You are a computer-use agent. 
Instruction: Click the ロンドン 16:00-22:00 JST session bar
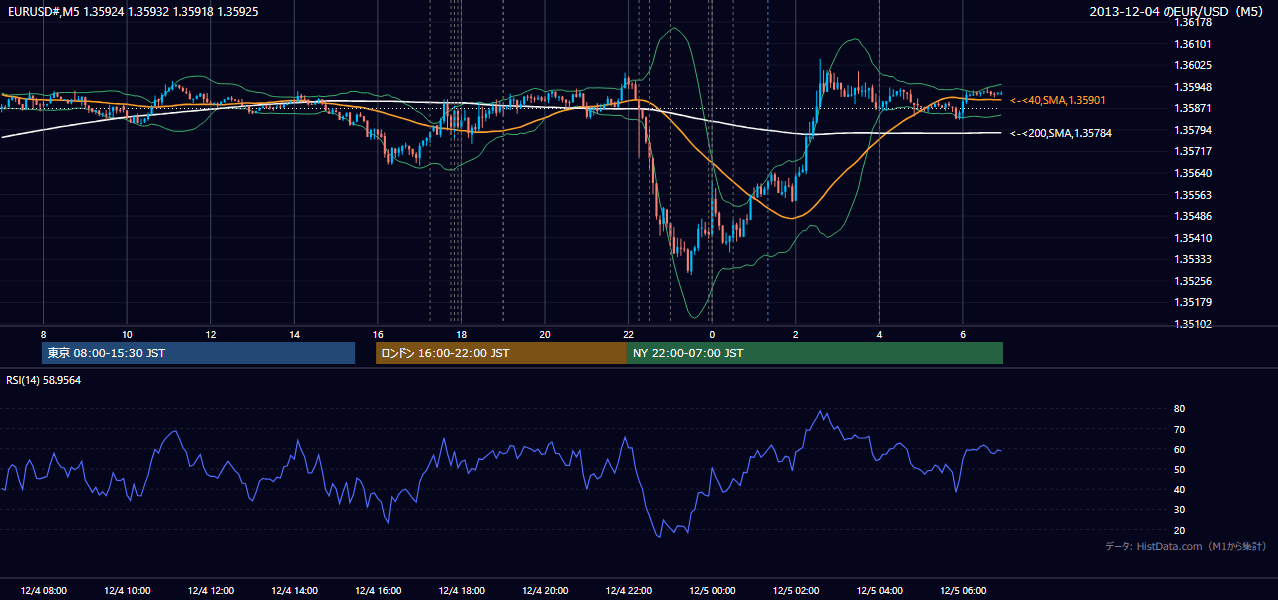pos(501,353)
